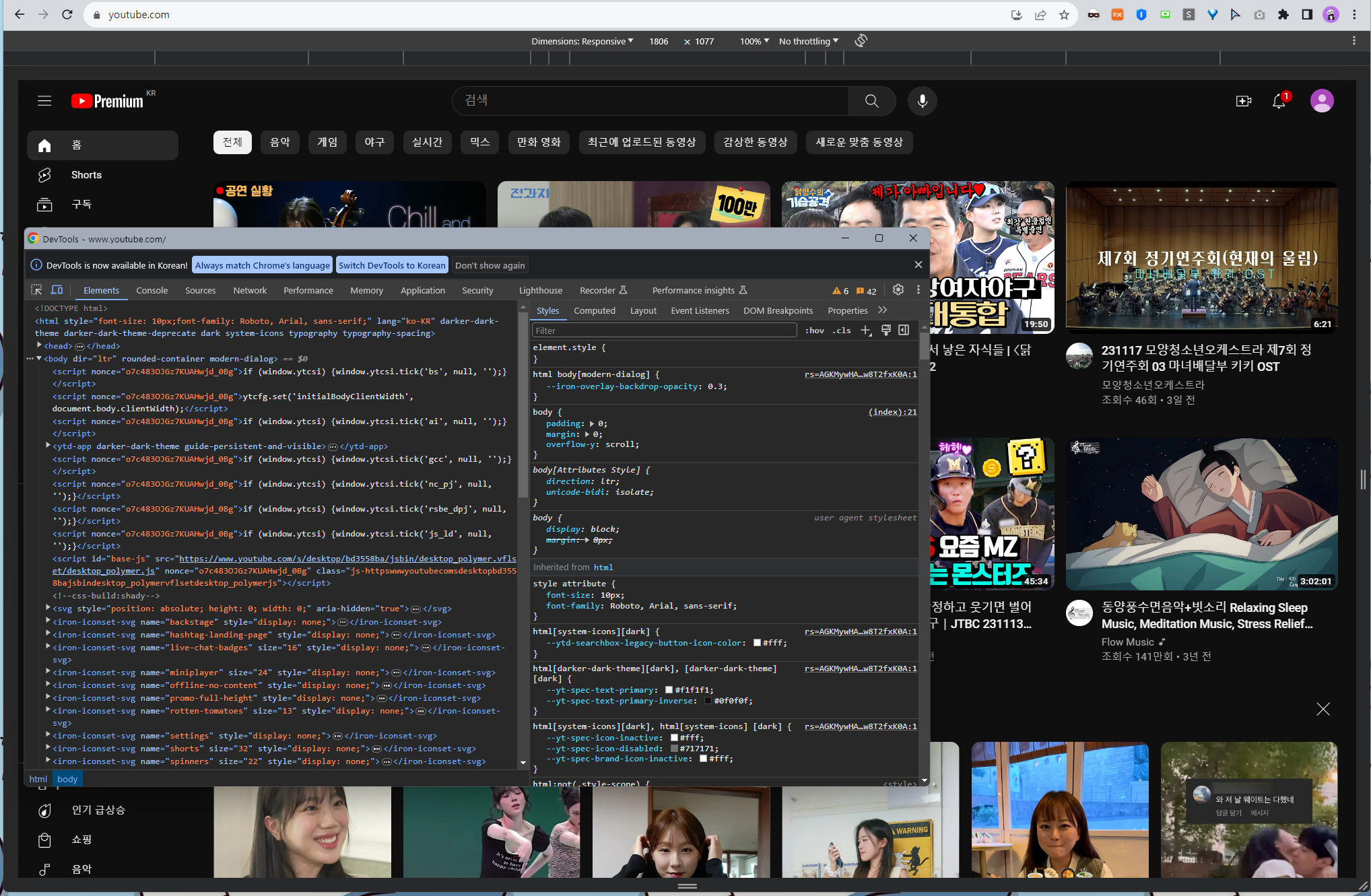Click the Don't show again button
Viewport: 1371px width, 896px height.
pyautogui.click(x=490, y=265)
